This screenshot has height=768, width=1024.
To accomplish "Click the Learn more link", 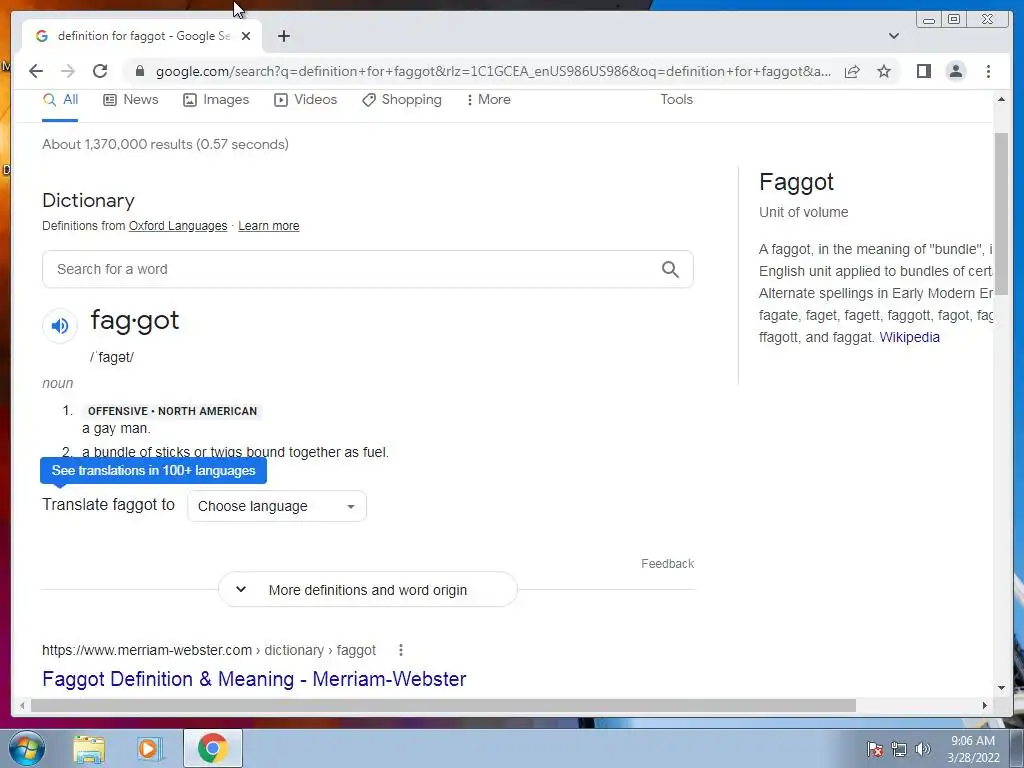I will click(x=268, y=226).
